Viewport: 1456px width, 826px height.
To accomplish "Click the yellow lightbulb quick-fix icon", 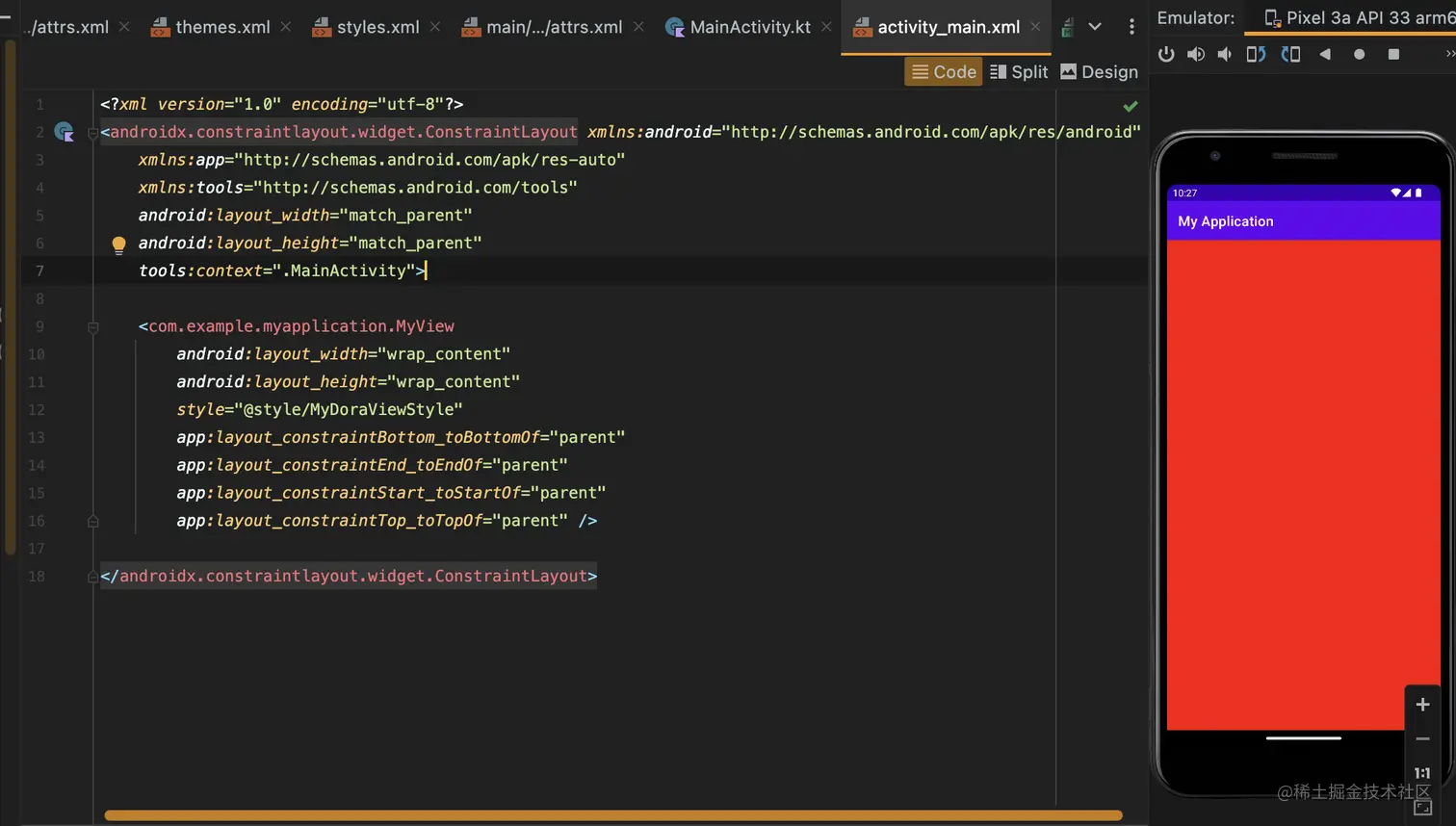I will tap(118, 245).
